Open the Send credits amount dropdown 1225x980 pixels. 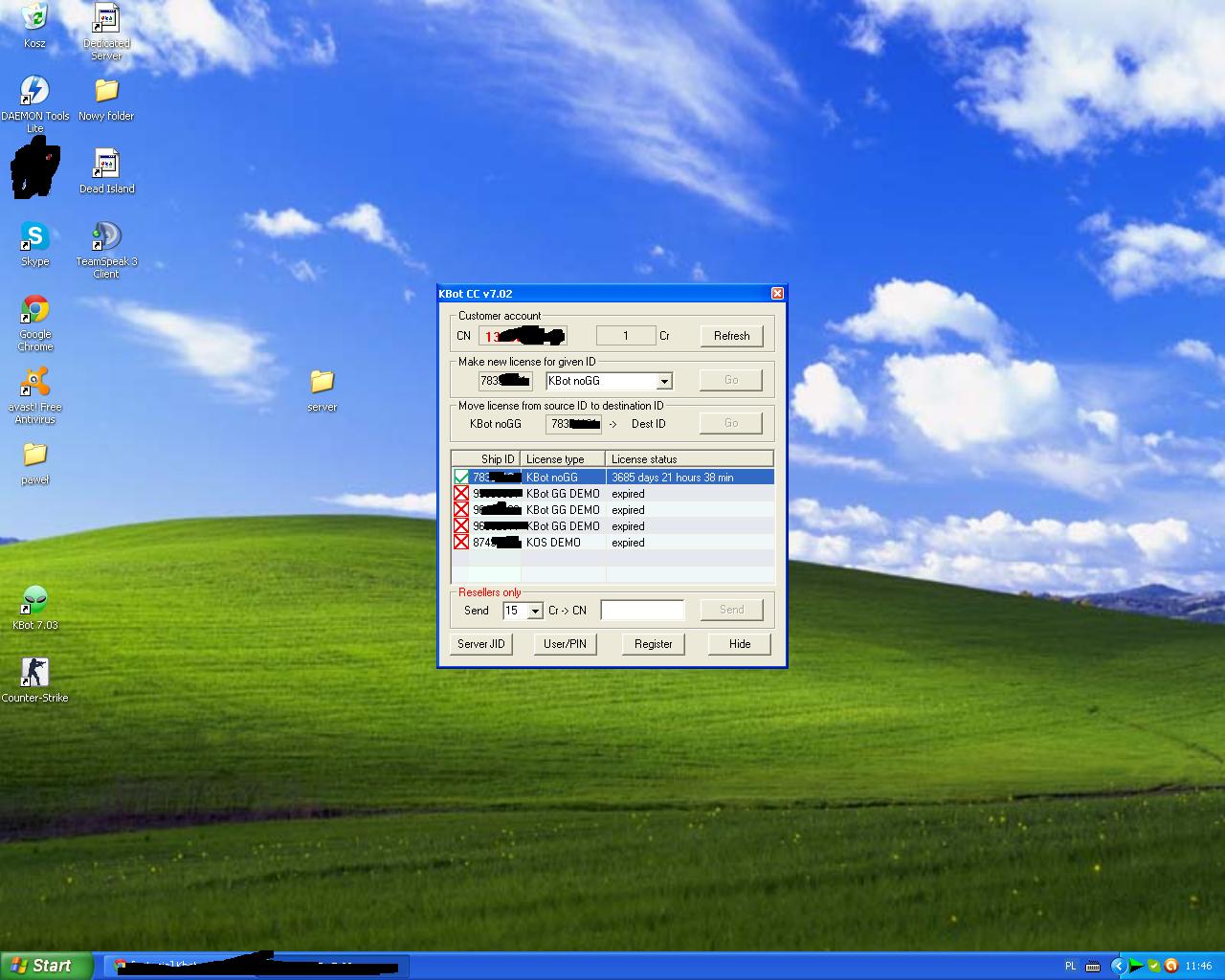(x=535, y=611)
